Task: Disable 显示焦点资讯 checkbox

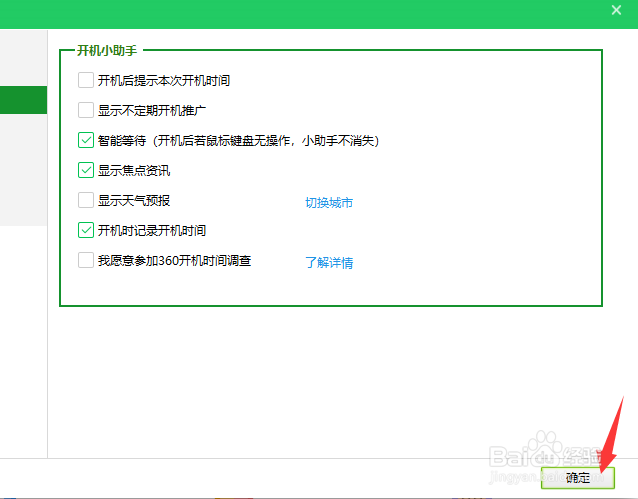Action: (x=86, y=170)
